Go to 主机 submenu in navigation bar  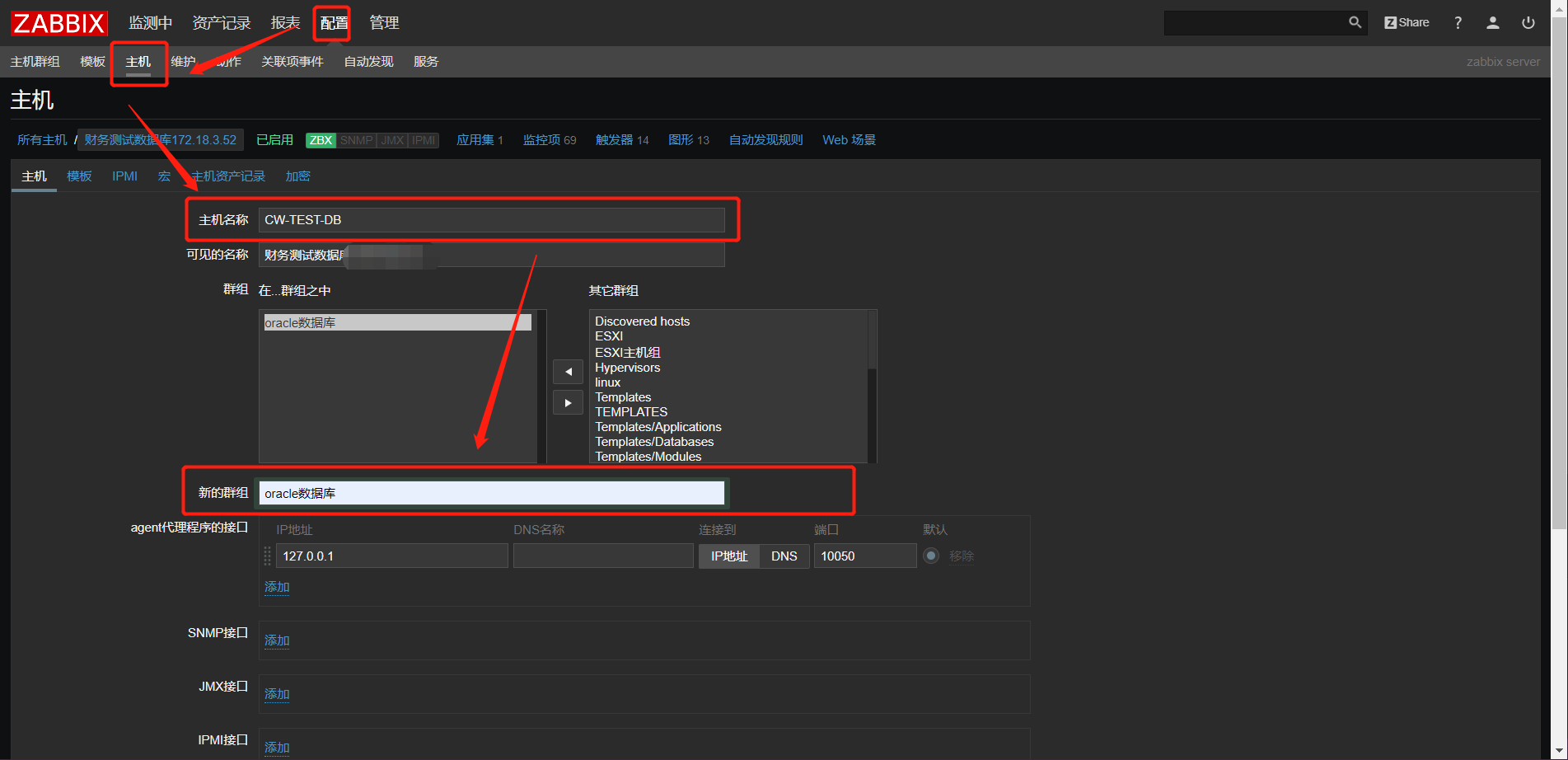pyautogui.click(x=138, y=62)
